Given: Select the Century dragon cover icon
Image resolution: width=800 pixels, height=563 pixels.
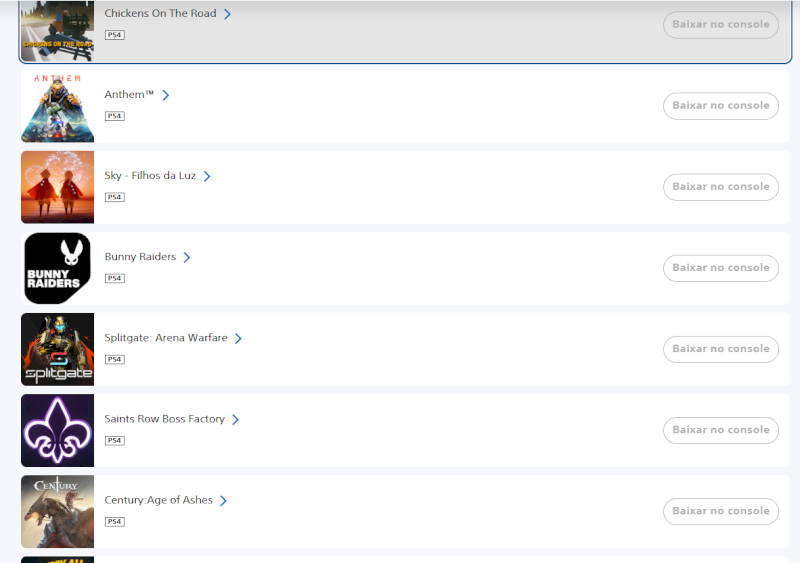Looking at the screenshot, I should (x=57, y=511).
